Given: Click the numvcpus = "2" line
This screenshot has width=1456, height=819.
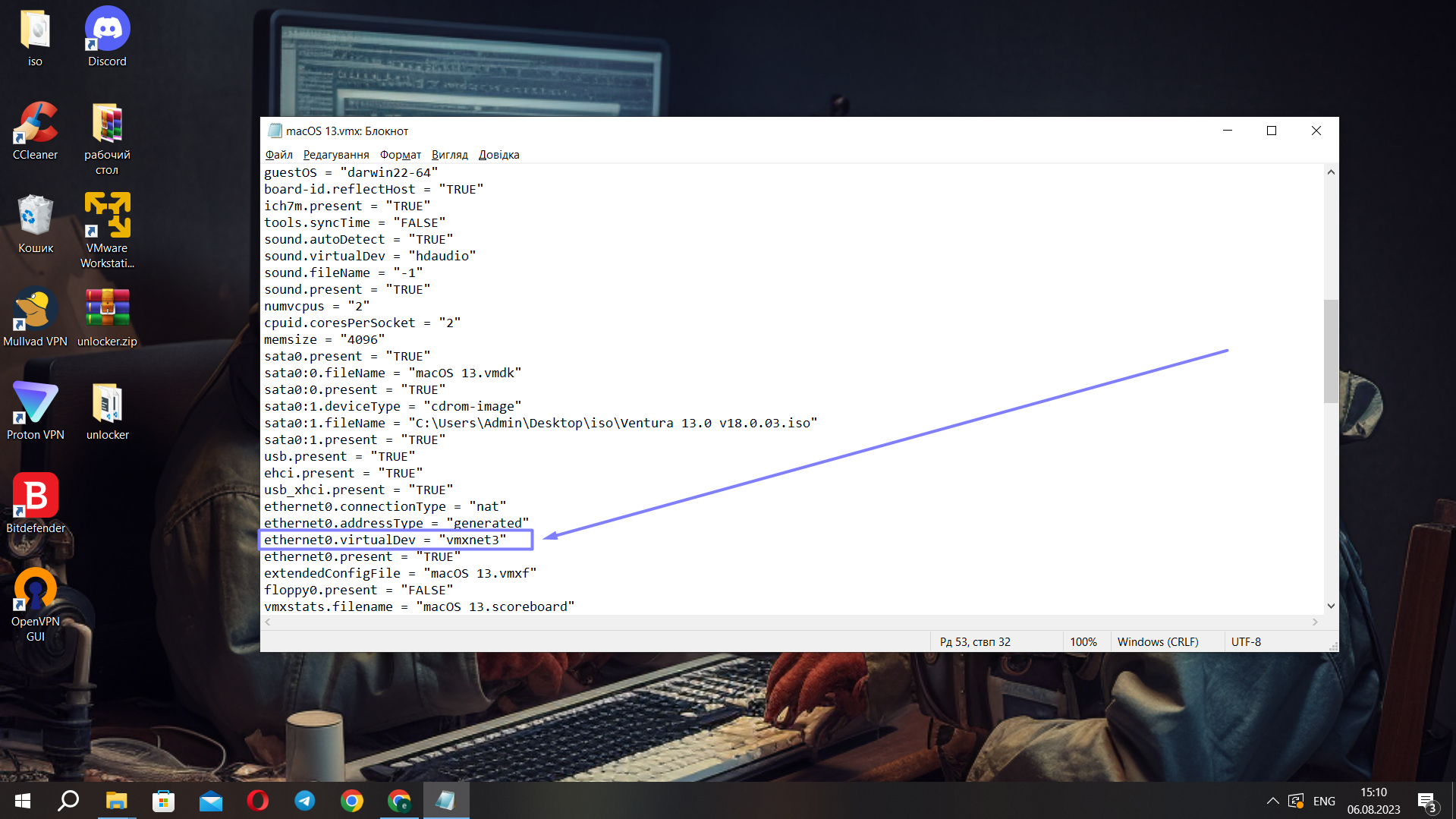Looking at the screenshot, I should pyautogui.click(x=316, y=306).
